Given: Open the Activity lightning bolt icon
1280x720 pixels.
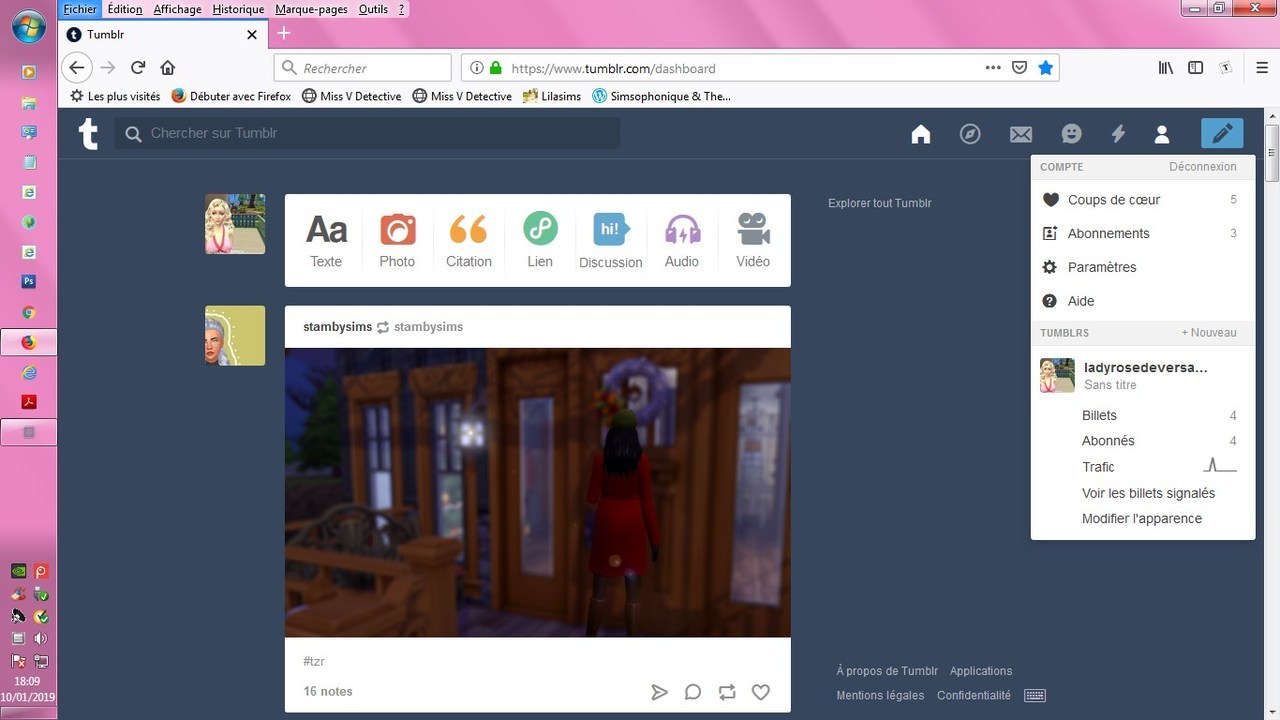Looking at the screenshot, I should coord(1118,134).
